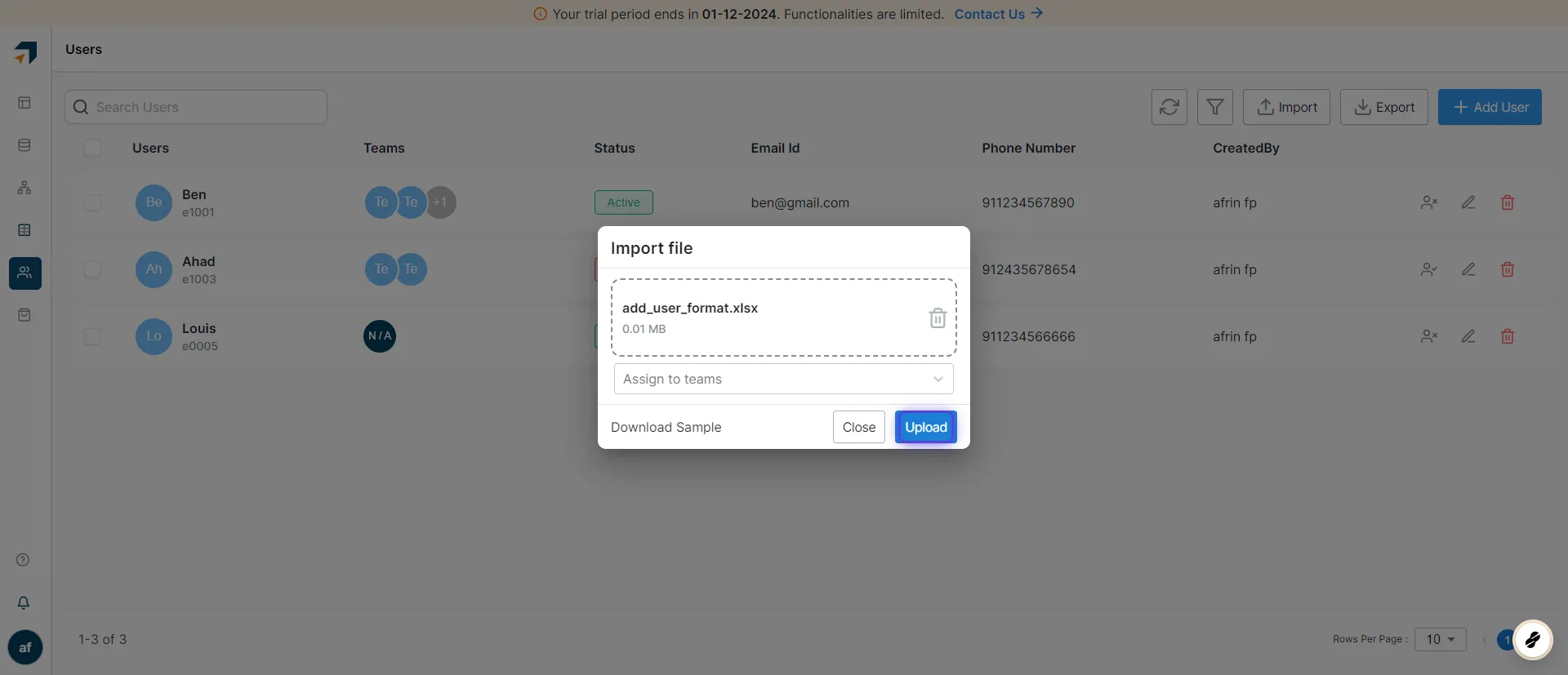1568x675 pixels.
Task: Remove add_user_format.xlsx with trash icon
Action: [938, 318]
